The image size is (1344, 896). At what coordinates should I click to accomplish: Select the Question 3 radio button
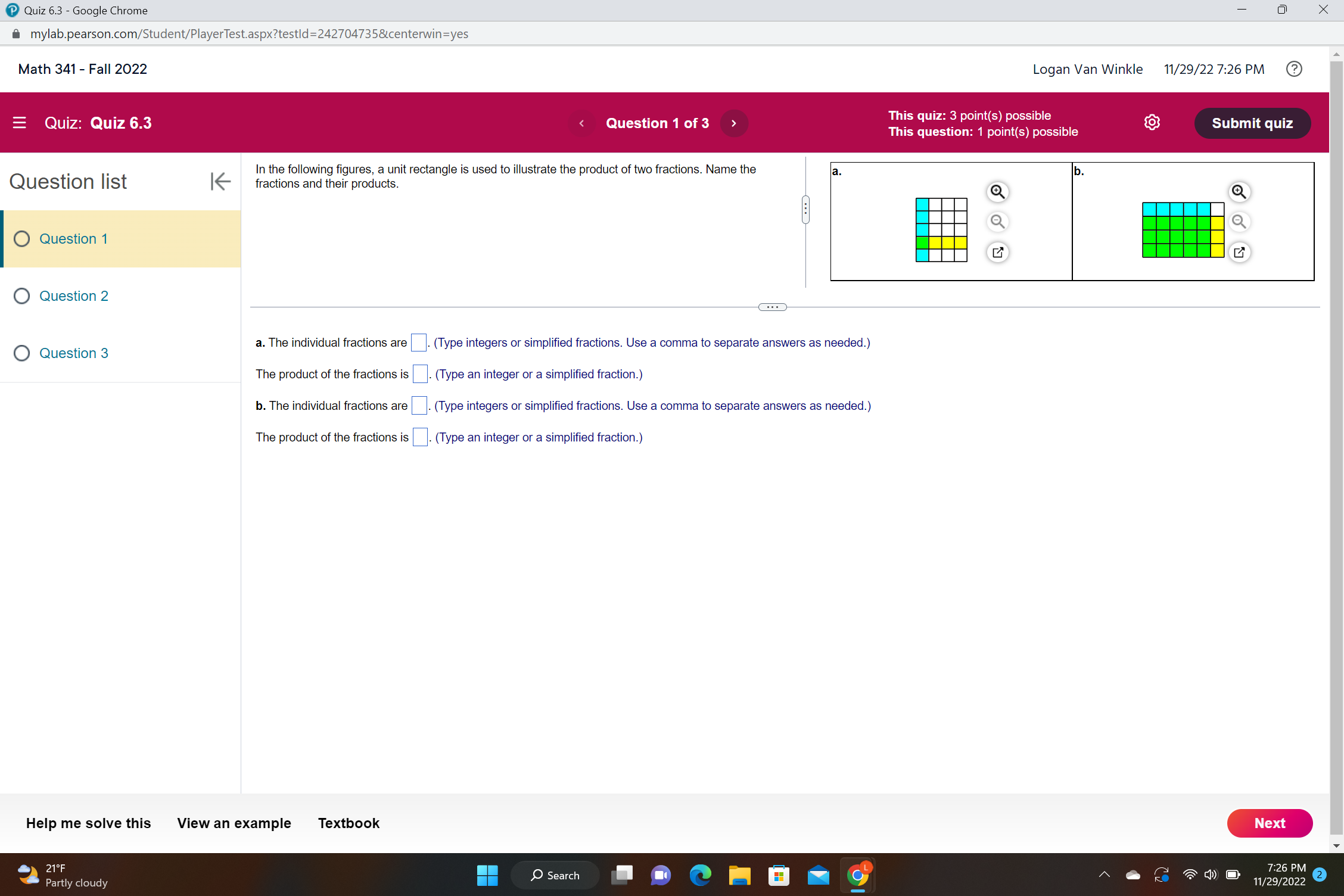(22, 353)
